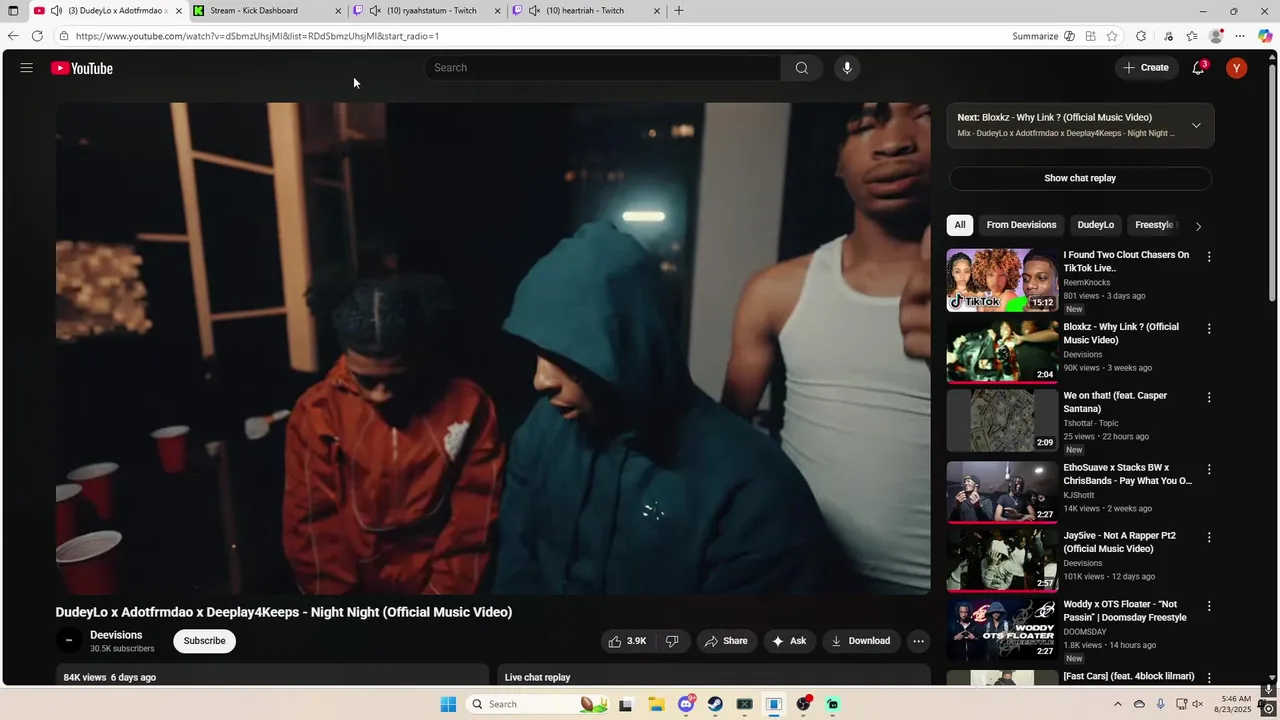Click the browser address bar URL
This screenshot has height=720, width=1280.
[x=257, y=36]
